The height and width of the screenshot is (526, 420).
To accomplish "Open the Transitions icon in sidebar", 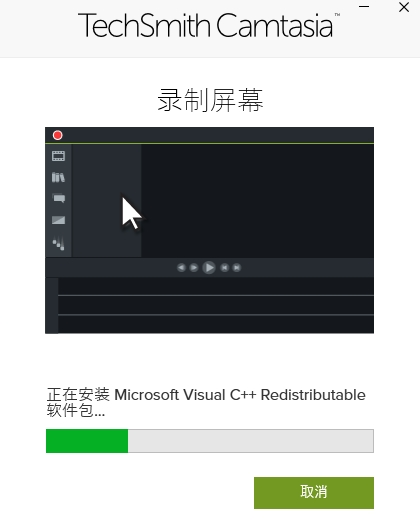I will 58,220.
